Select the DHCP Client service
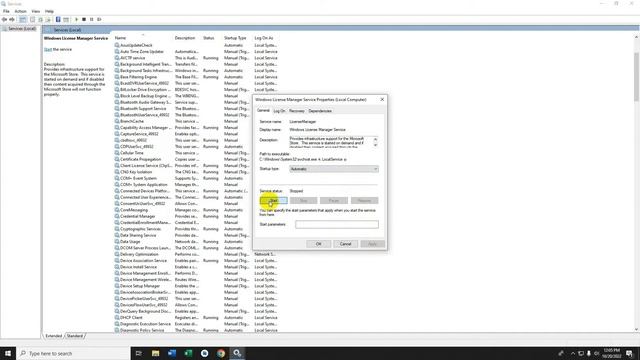The width and height of the screenshot is (640, 360). (196, 318)
